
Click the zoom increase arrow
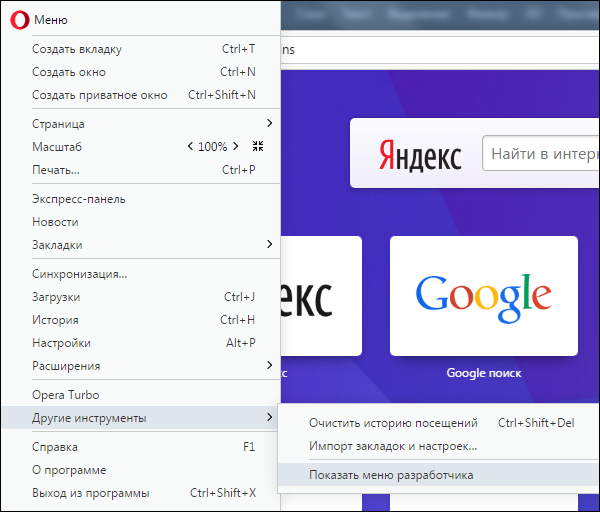click(235, 146)
